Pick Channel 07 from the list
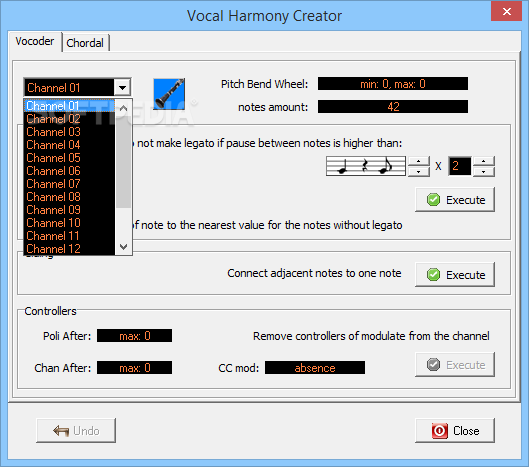 [x=69, y=184]
